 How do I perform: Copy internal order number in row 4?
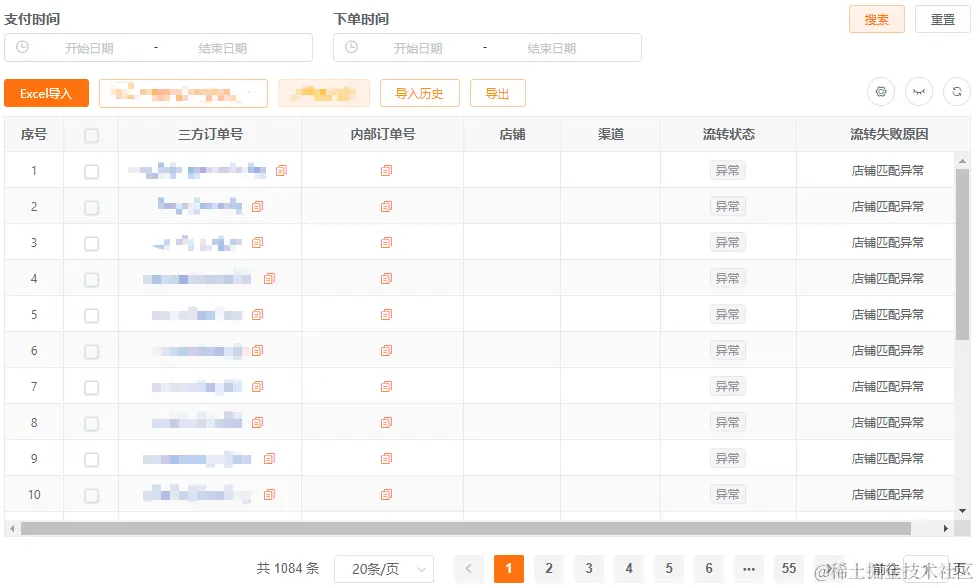[x=386, y=278]
